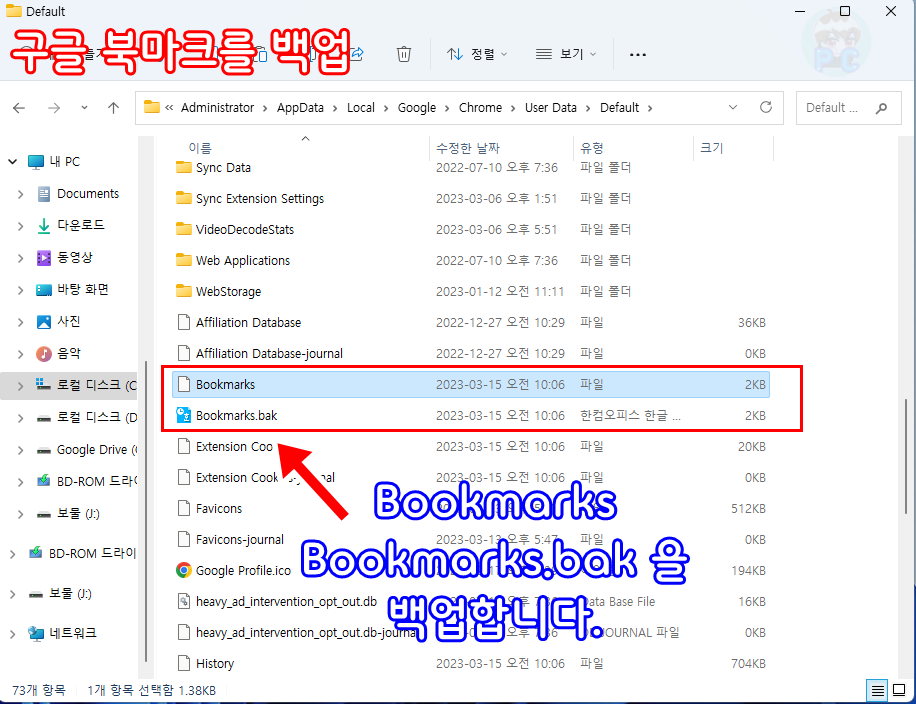
Task: Click the share icon in toolbar
Action: [x=357, y=54]
